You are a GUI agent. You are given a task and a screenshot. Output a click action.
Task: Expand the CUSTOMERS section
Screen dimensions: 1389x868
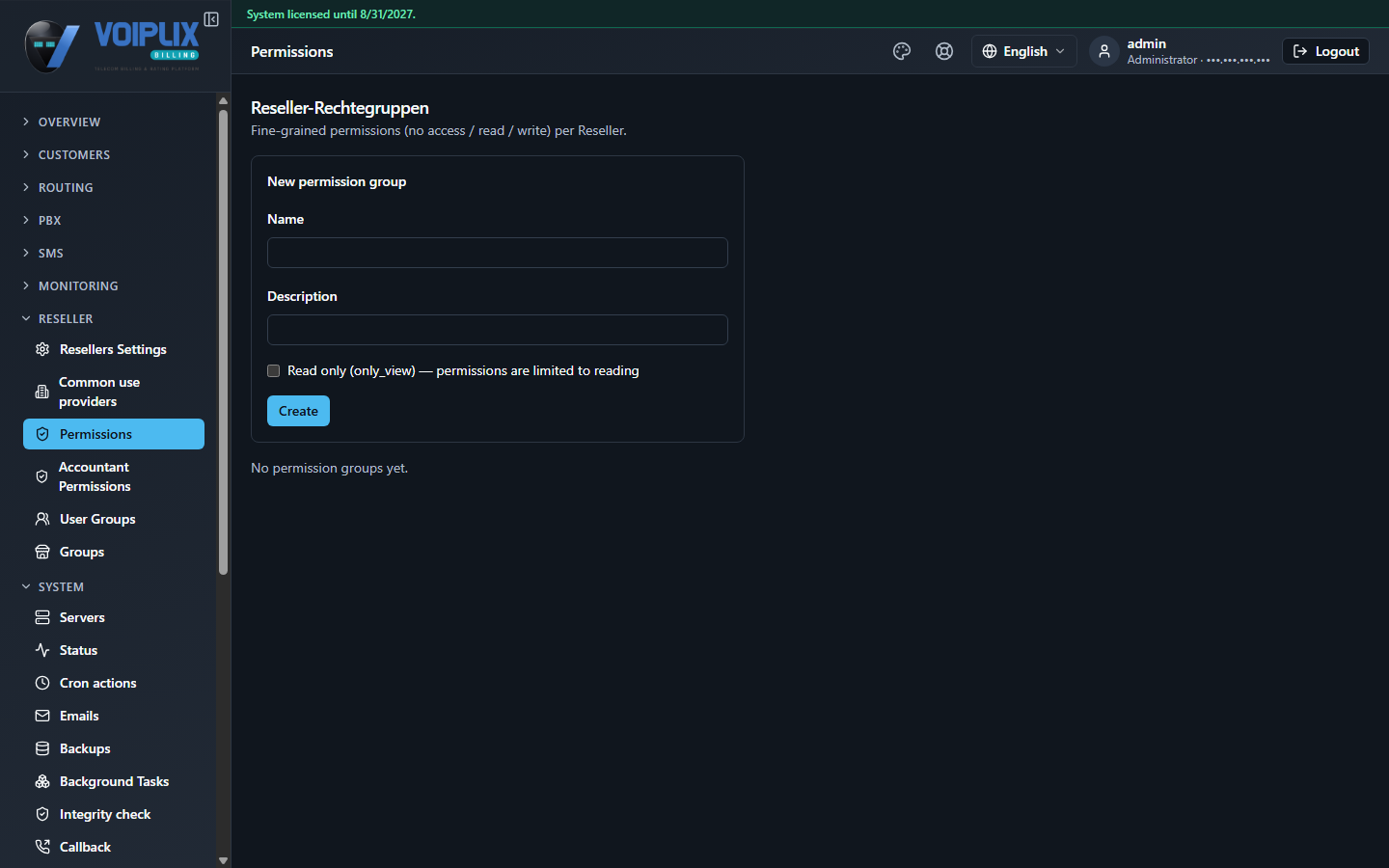click(114, 154)
